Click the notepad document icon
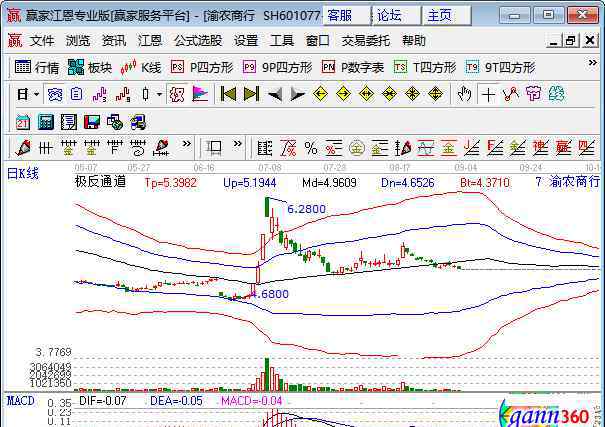This screenshot has height=427, width=605. click(69, 122)
